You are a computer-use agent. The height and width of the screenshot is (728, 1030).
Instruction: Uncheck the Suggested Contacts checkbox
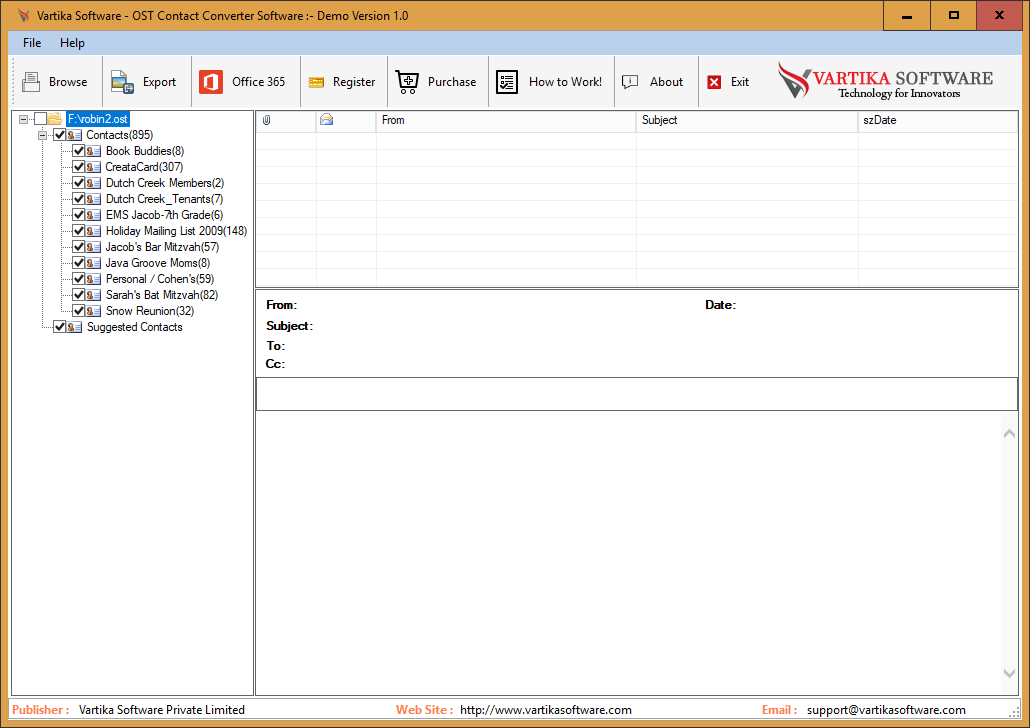[x=60, y=327]
